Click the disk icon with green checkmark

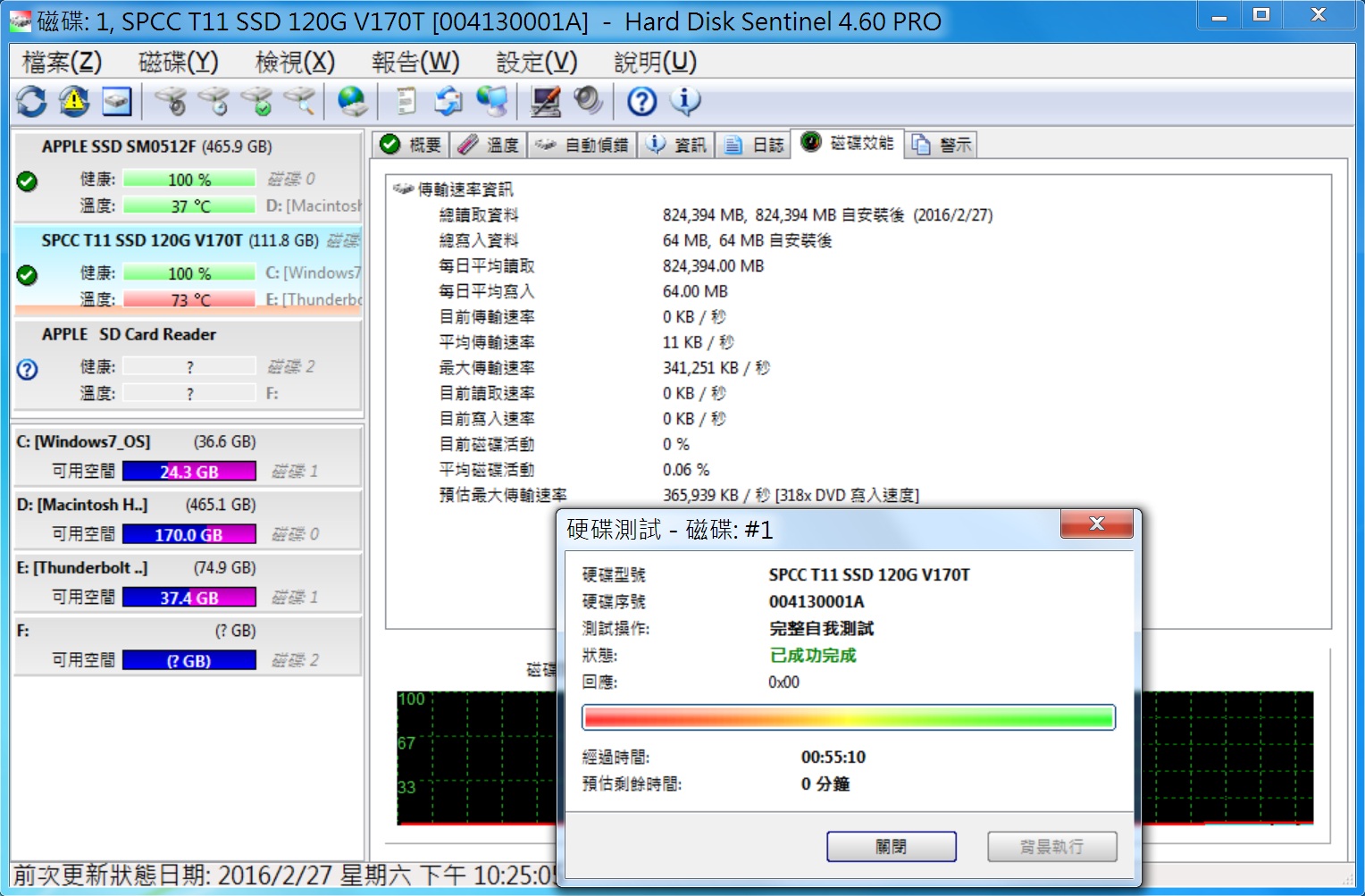click(x=256, y=101)
